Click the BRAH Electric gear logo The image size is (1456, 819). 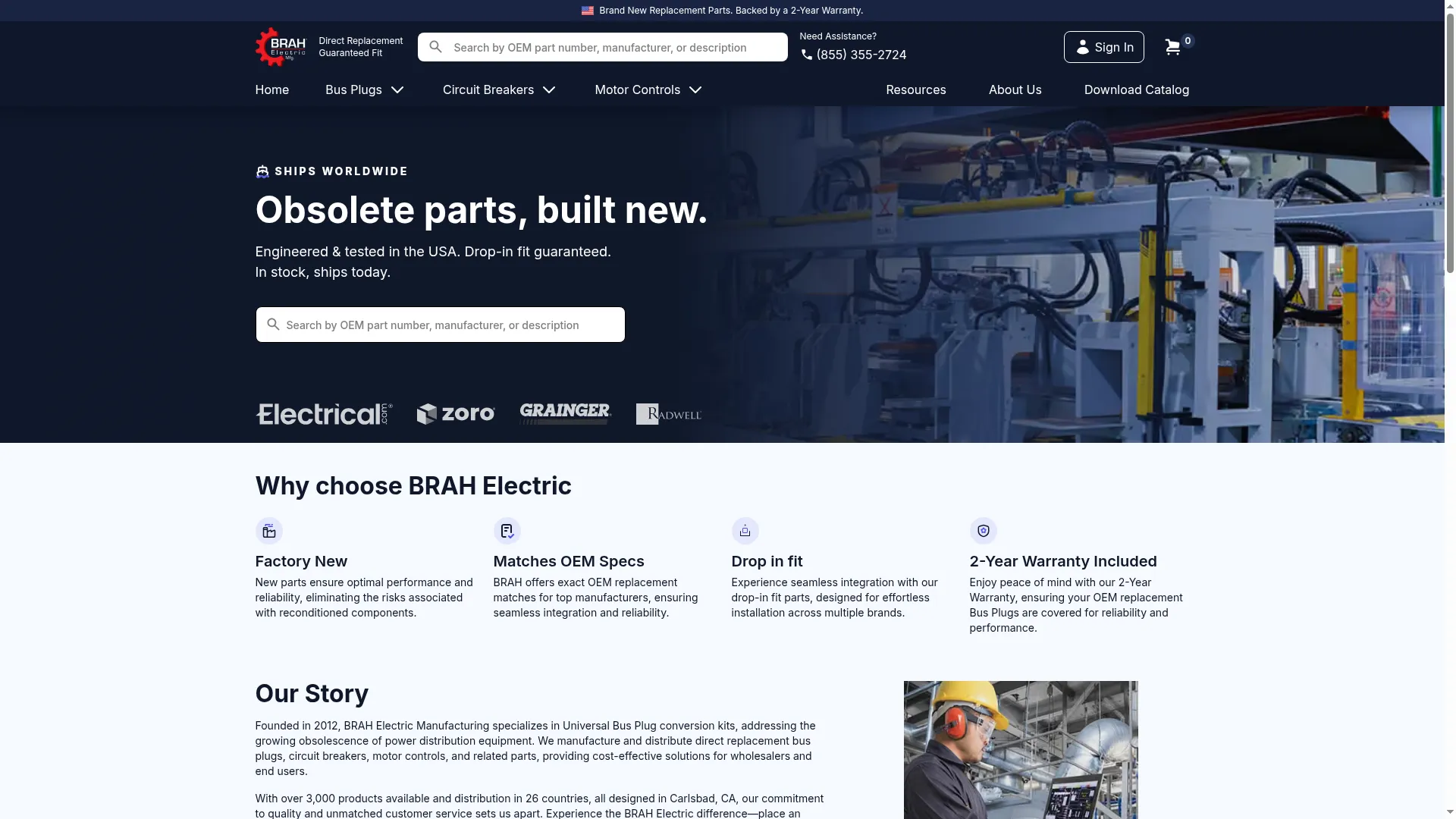pos(281,47)
